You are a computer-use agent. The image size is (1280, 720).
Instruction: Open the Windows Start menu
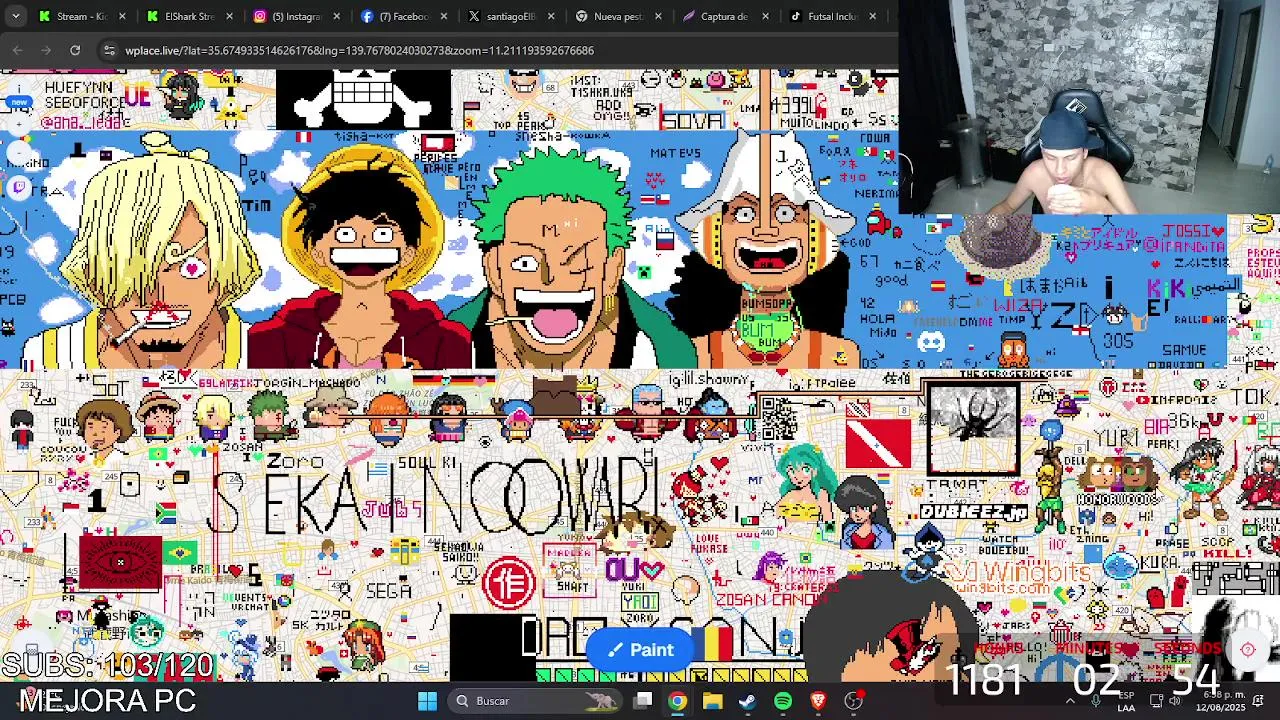coord(427,700)
